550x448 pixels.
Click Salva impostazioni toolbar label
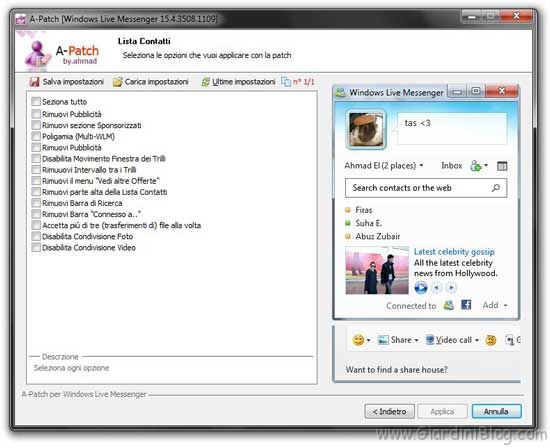pos(73,82)
